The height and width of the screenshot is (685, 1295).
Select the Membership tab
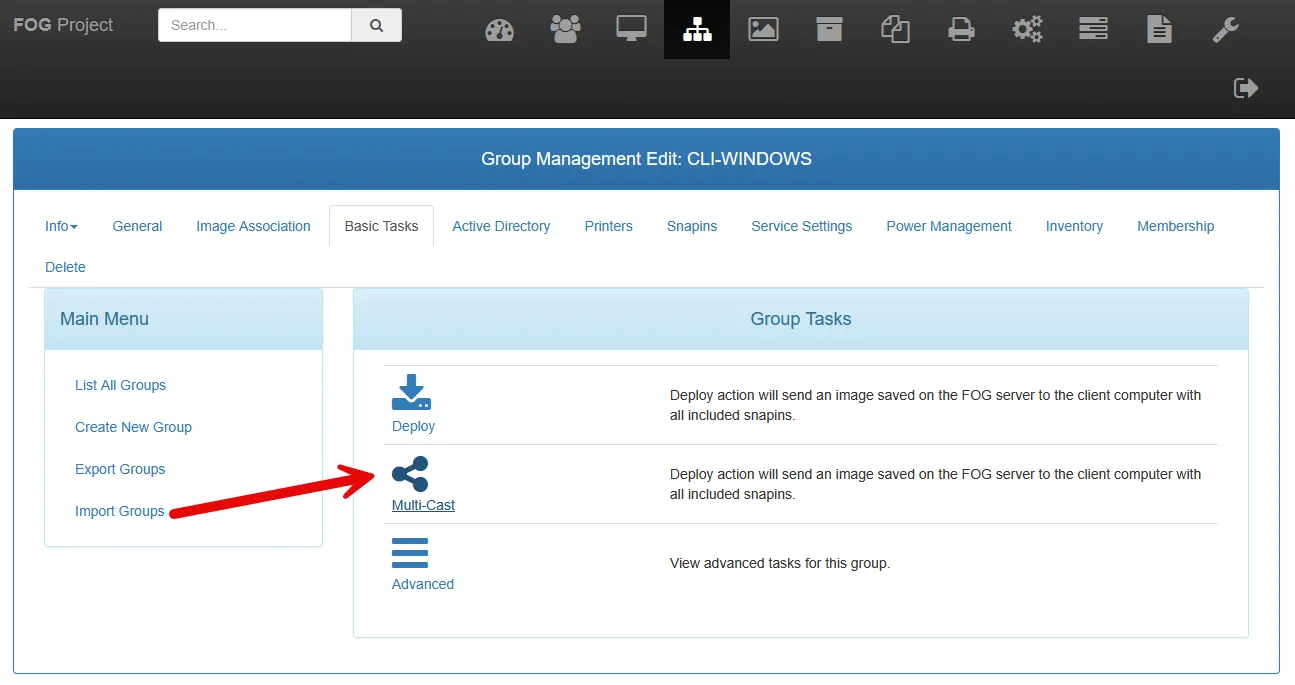coord(1175,226)
